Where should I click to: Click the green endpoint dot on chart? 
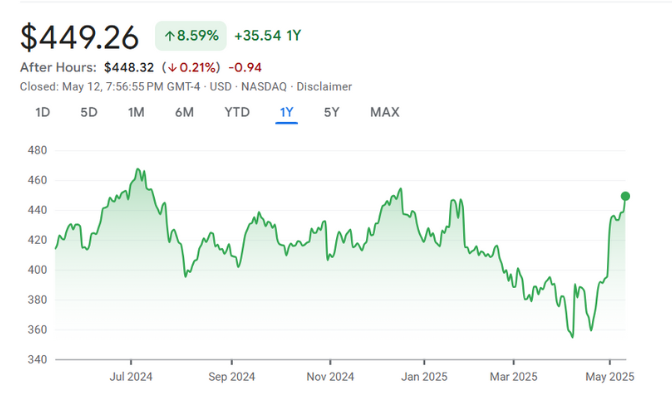pyautogui.click(x=625, y=196)
